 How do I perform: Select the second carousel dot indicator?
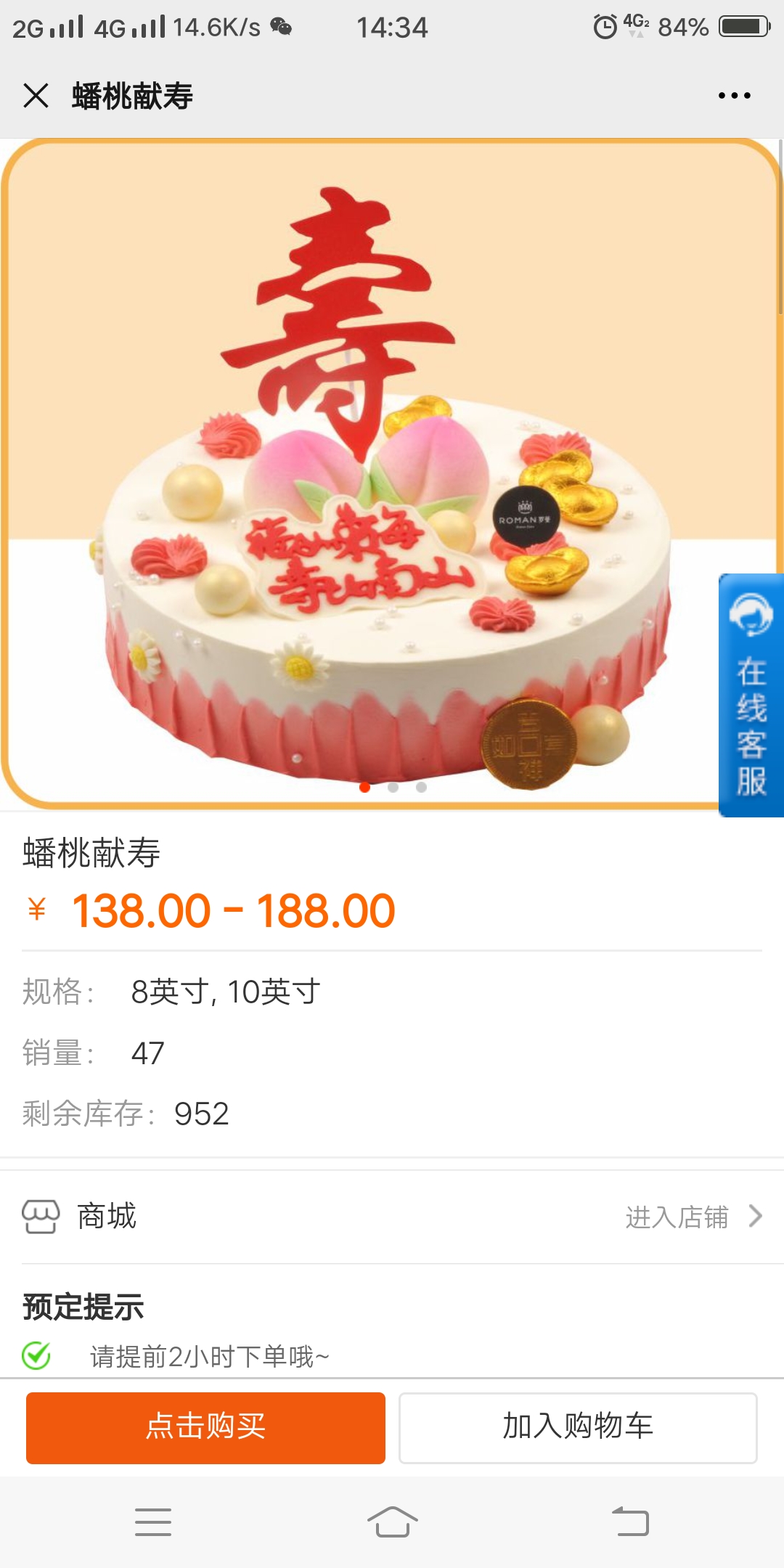tap(393, 787)
